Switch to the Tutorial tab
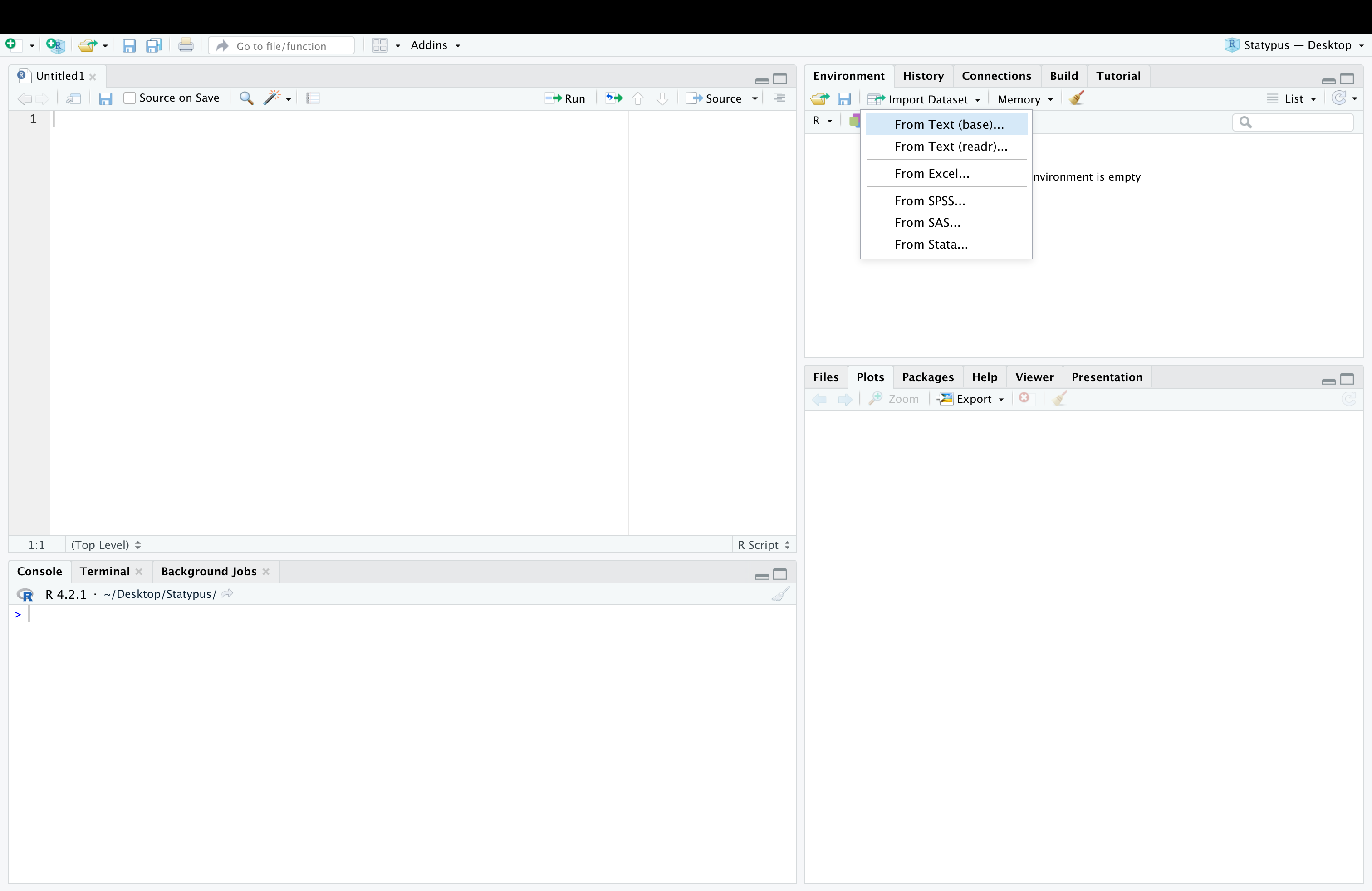Image resolution: width=1372 pixels, height=891 pixels. click(1118, 76)
